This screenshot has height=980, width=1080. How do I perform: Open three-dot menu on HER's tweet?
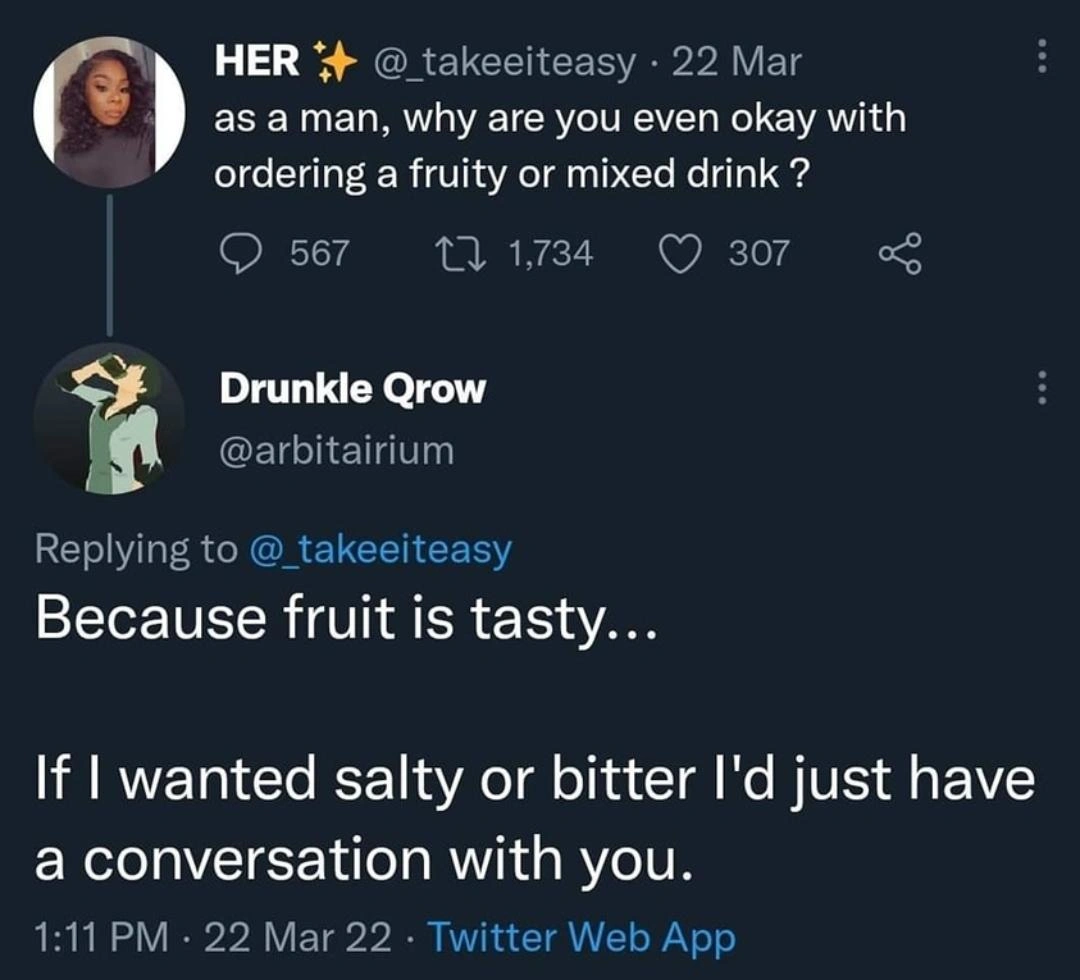click(x=1041, y=56)
